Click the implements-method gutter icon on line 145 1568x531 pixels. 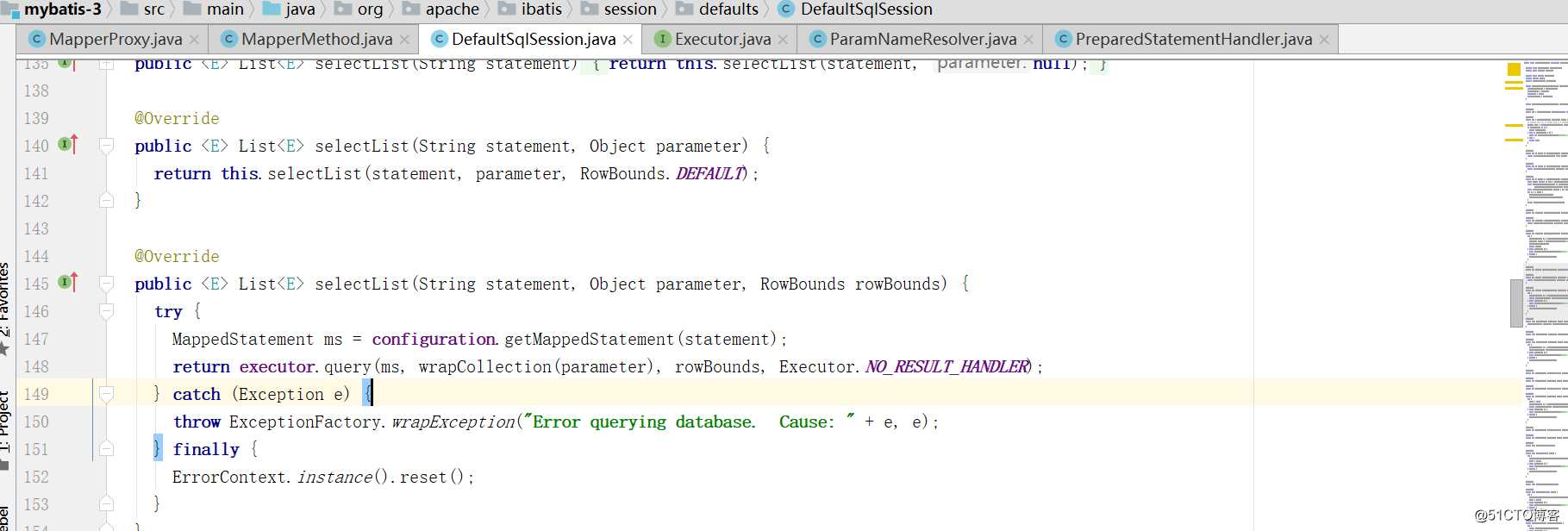point(68,283)
